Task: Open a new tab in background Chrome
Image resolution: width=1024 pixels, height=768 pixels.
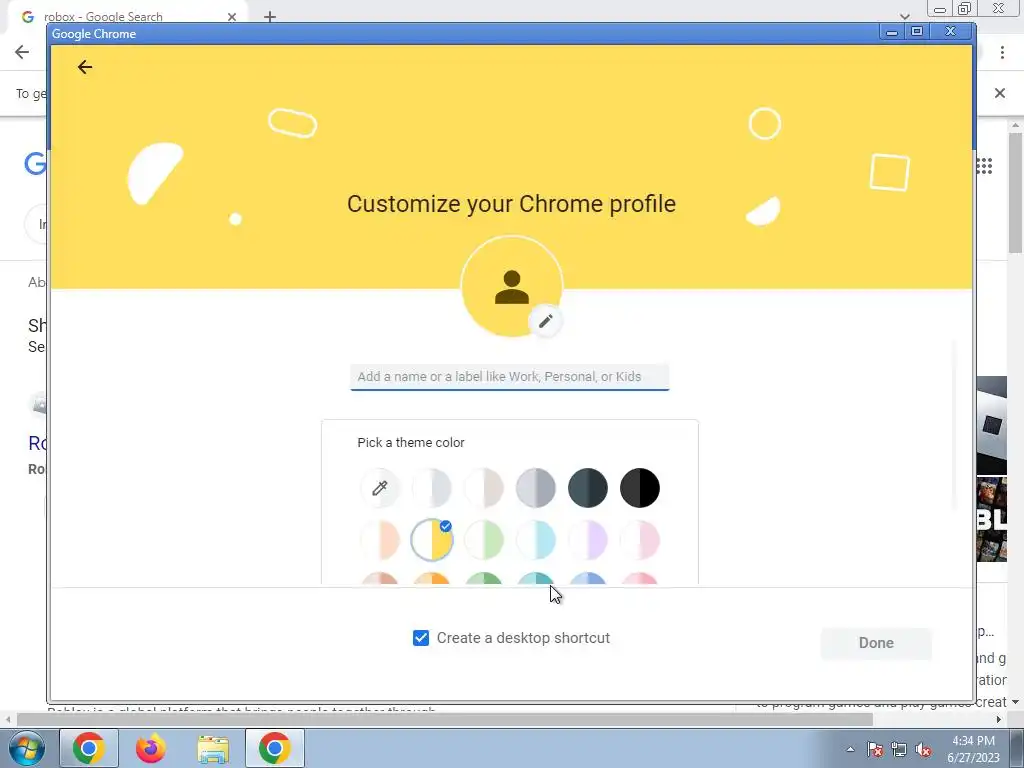Action: pos(270,17)
